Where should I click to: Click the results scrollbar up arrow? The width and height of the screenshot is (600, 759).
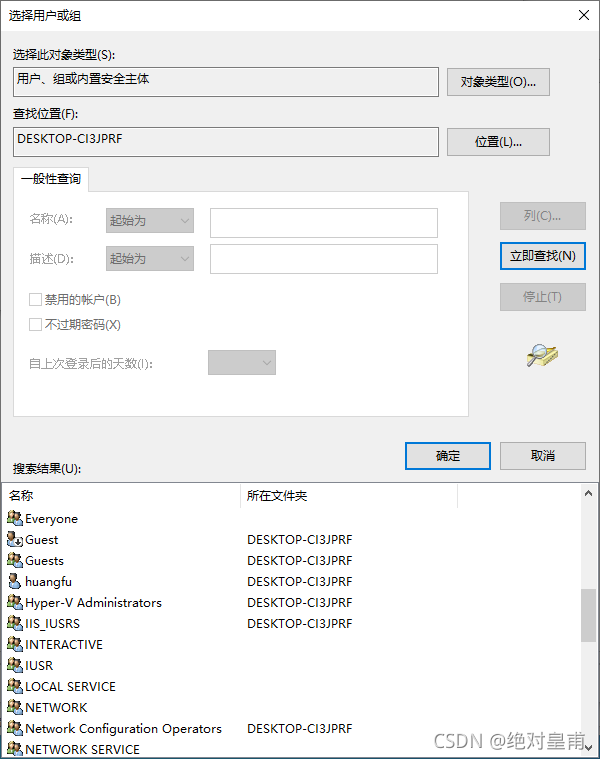[588, 493]
